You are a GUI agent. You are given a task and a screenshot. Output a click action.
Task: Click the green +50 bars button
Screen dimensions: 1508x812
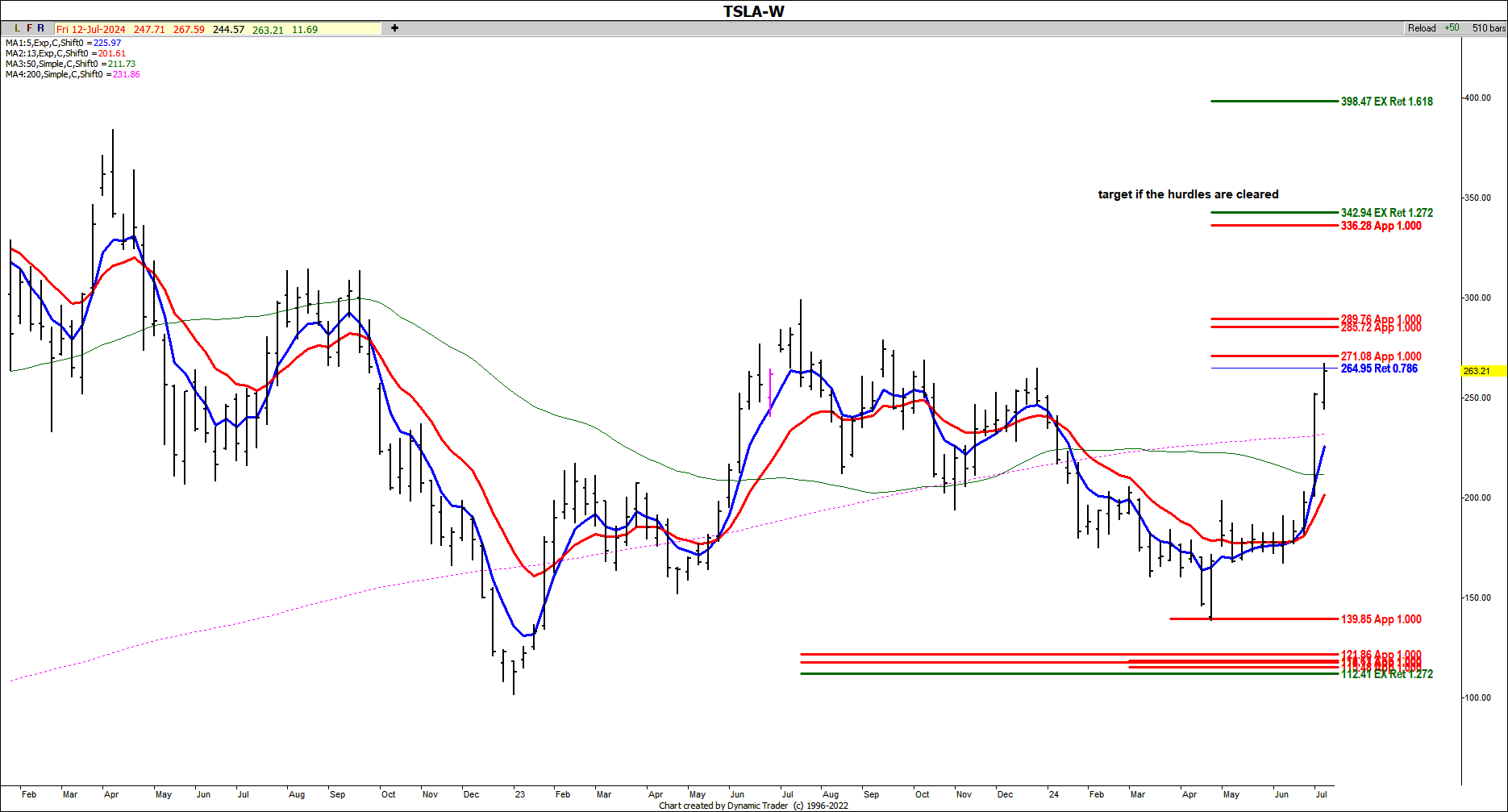pyautogui.click(x=1452, y=27)
